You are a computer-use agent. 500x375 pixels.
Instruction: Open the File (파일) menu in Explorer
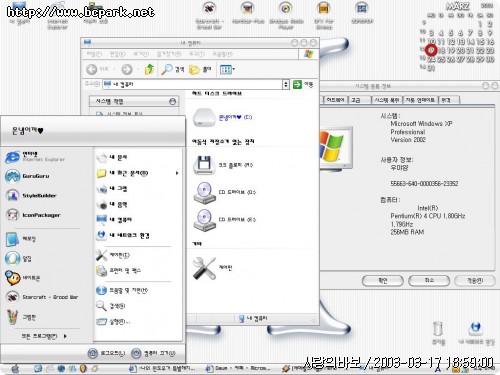click(94, 54)
